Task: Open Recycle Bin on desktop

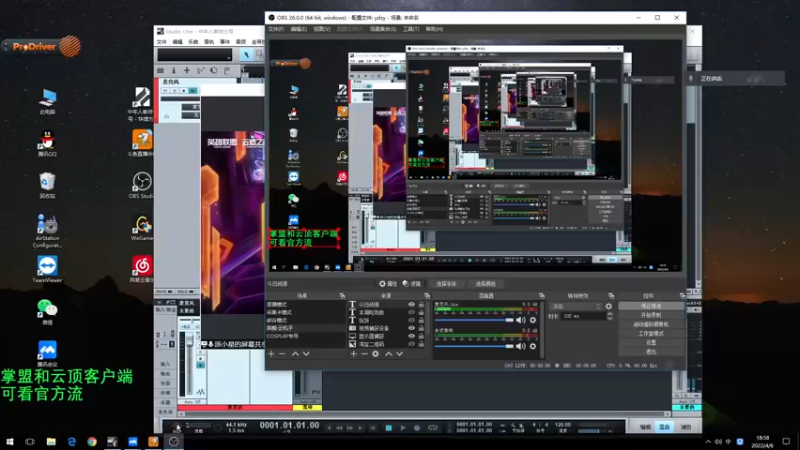Action: [x=47, y=183]
